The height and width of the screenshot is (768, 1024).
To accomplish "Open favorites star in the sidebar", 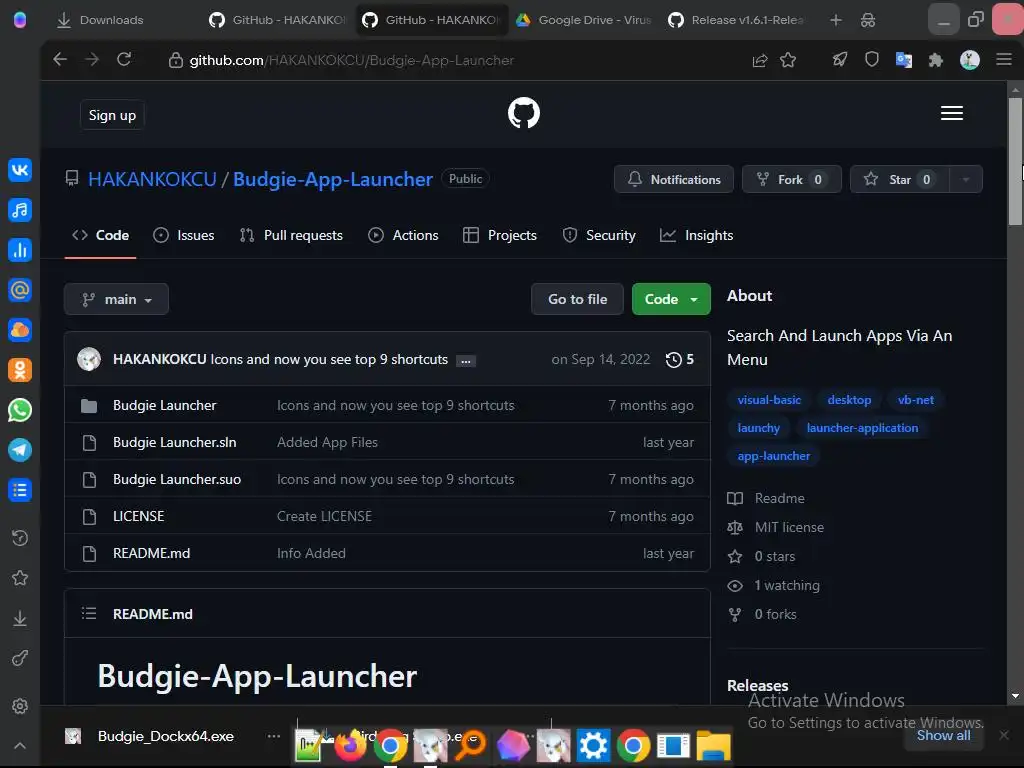I will [x=20, y=578].
